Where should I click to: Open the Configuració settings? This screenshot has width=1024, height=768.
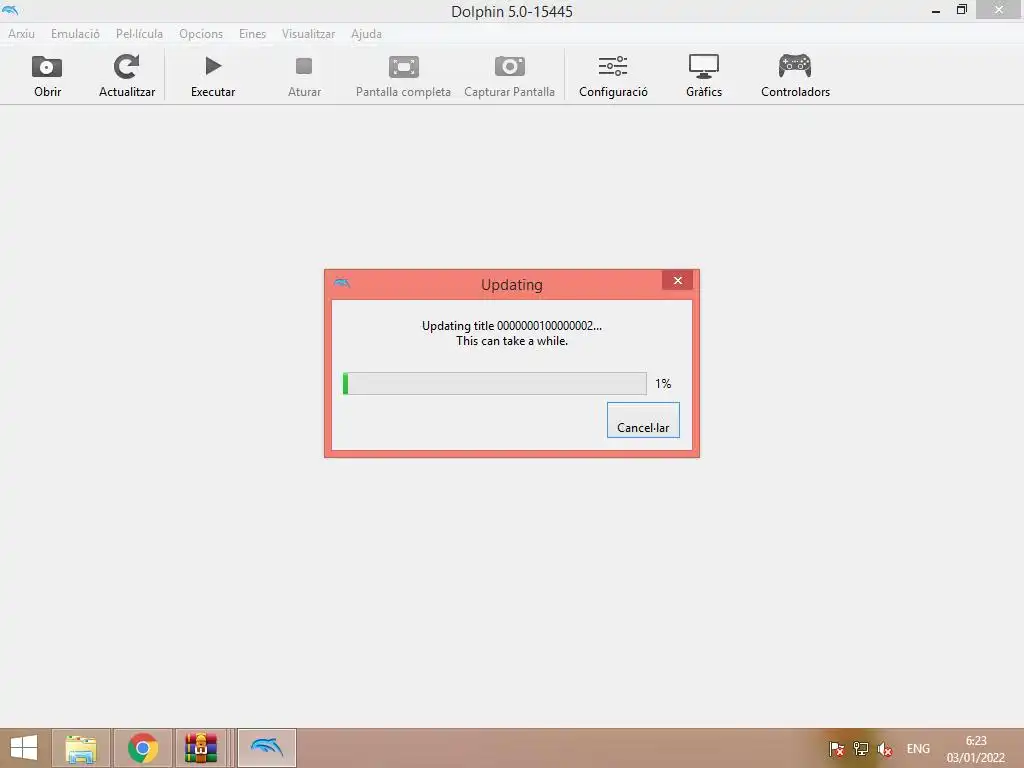pyautogui.click(x=613, y=76)
